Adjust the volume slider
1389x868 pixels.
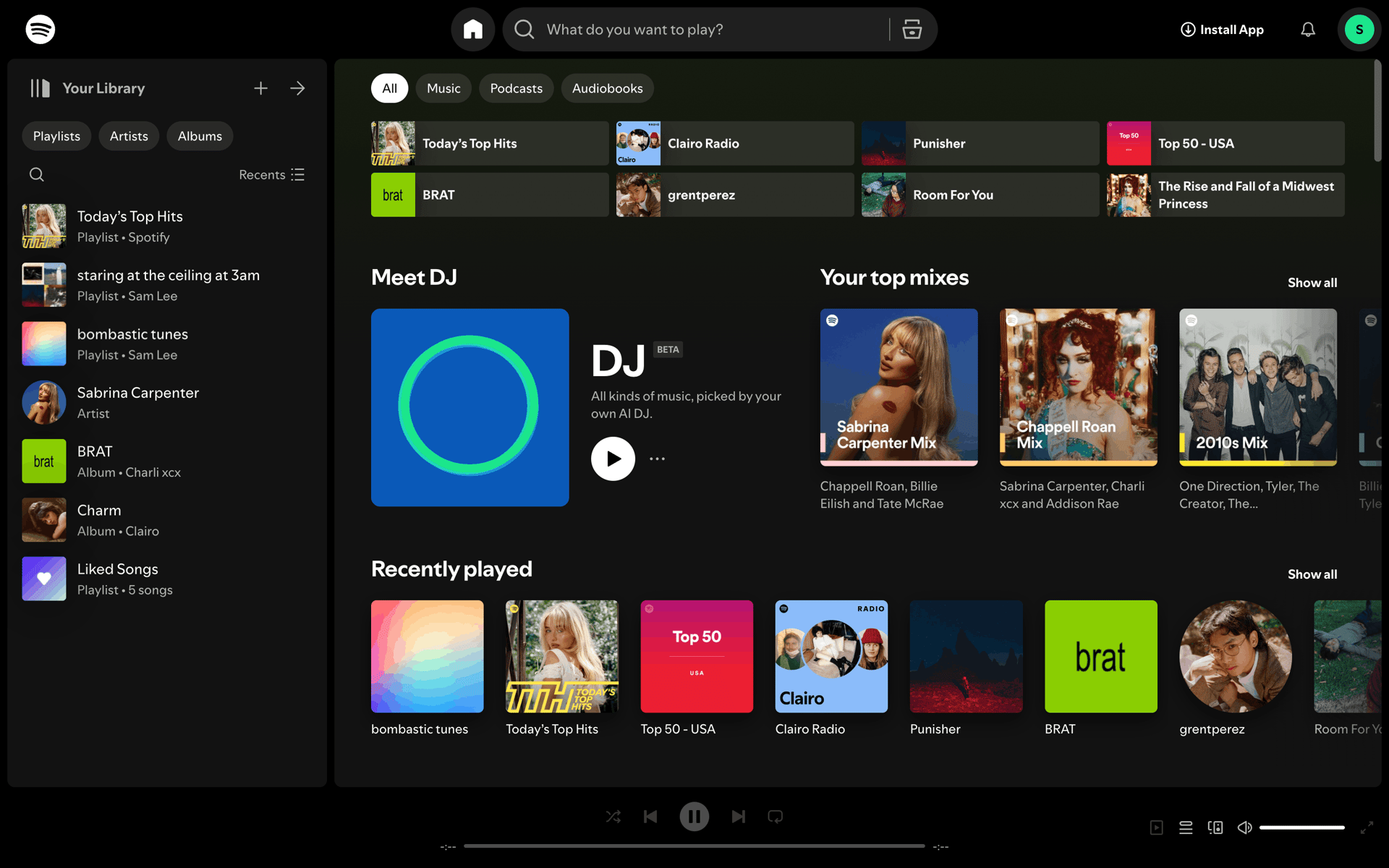coord(1301,827)
